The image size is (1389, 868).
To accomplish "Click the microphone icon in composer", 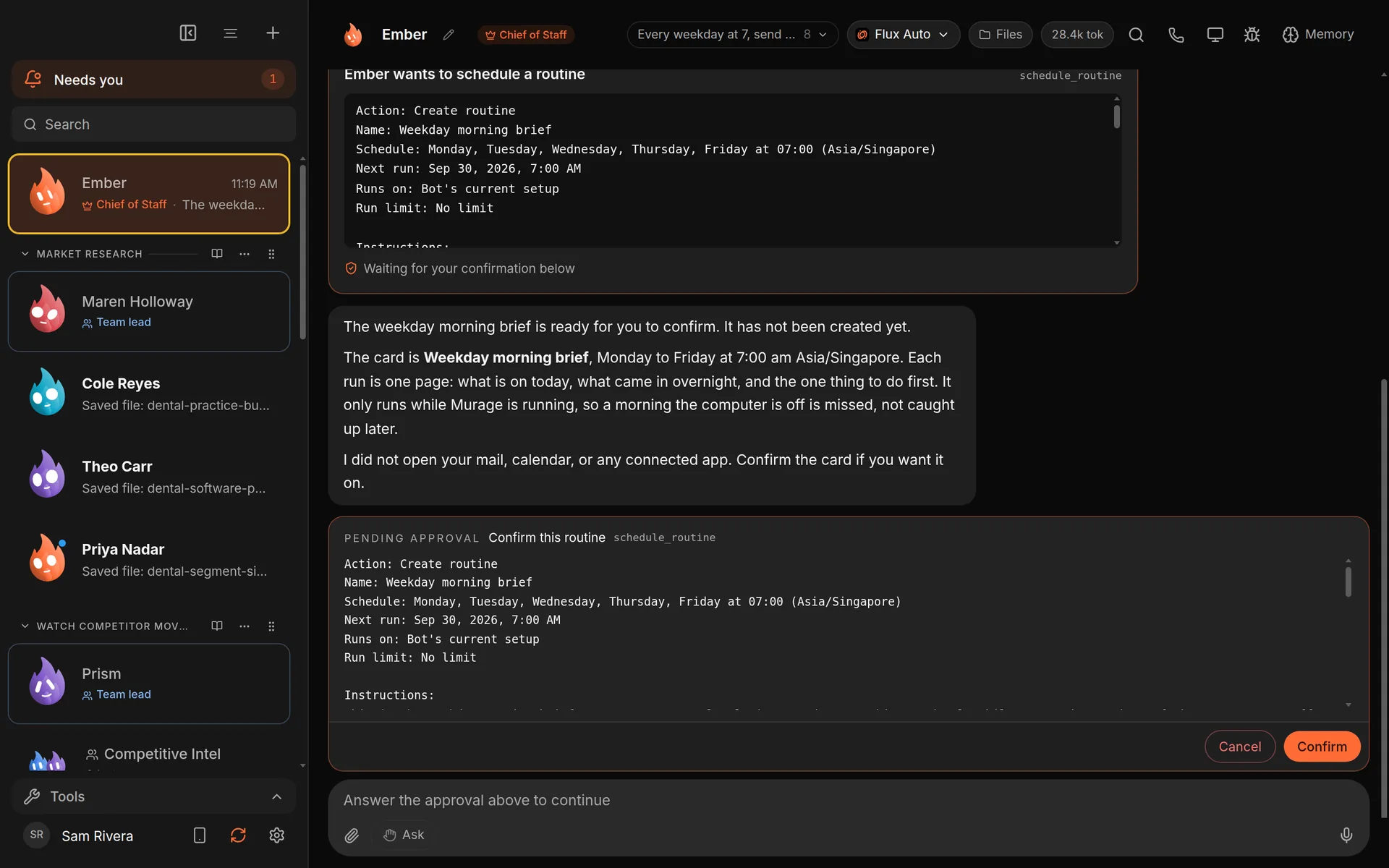I will point(1346,835).
